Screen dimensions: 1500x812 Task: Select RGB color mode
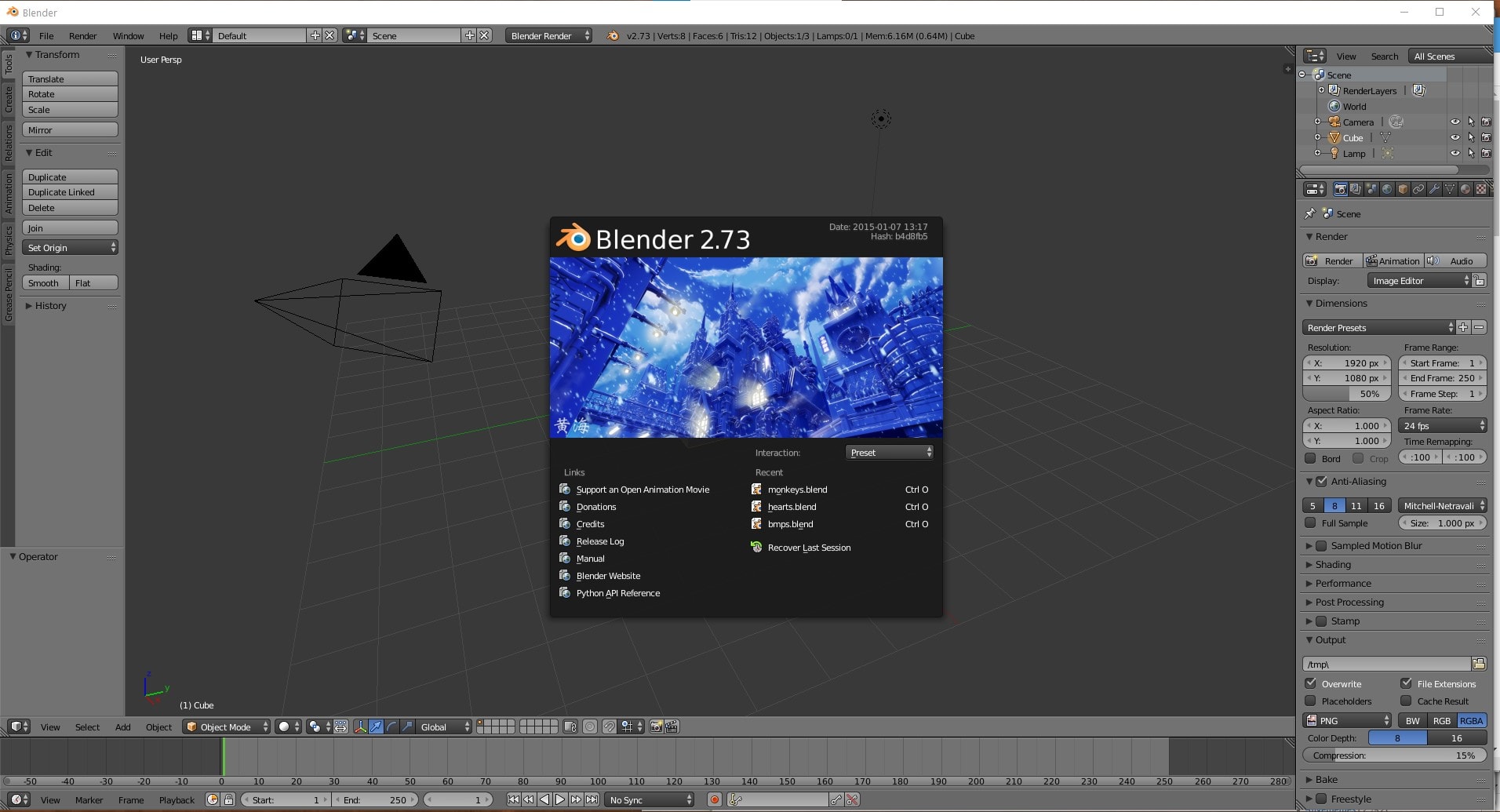(x=1442, y=720)
